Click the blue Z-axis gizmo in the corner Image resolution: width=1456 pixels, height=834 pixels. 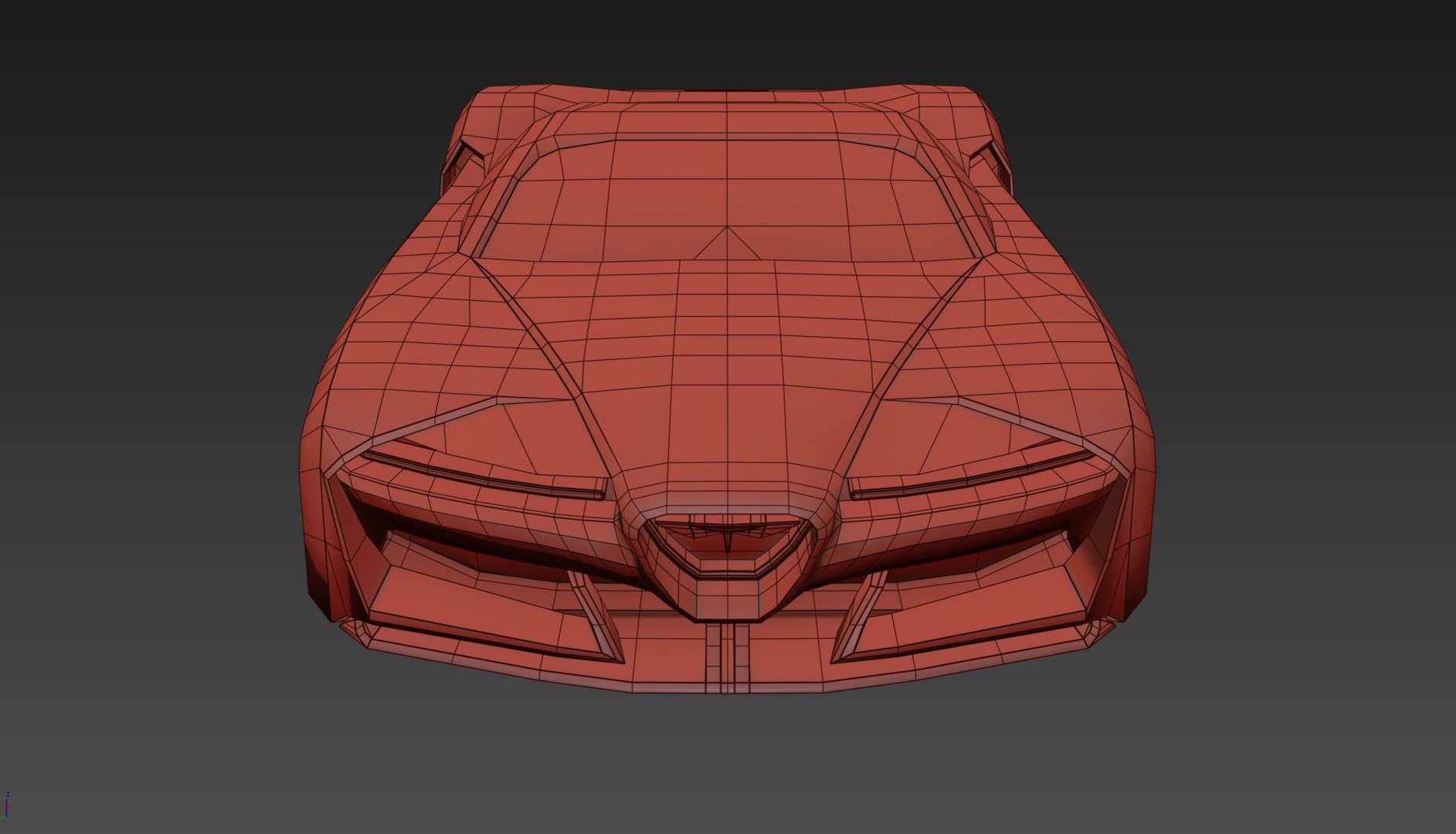7,804
